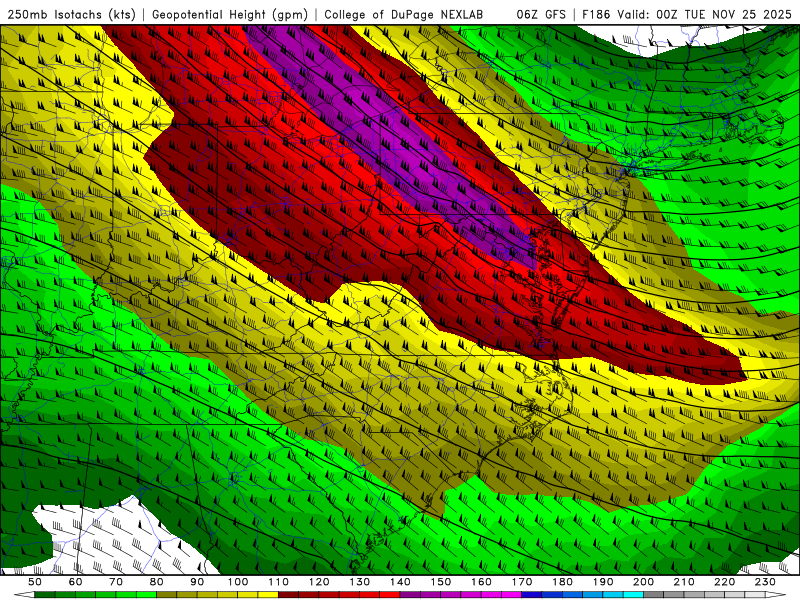Select the cyan swatch just before 200
The height and width of the screenshot is (600, 800).
coord(633,595)
